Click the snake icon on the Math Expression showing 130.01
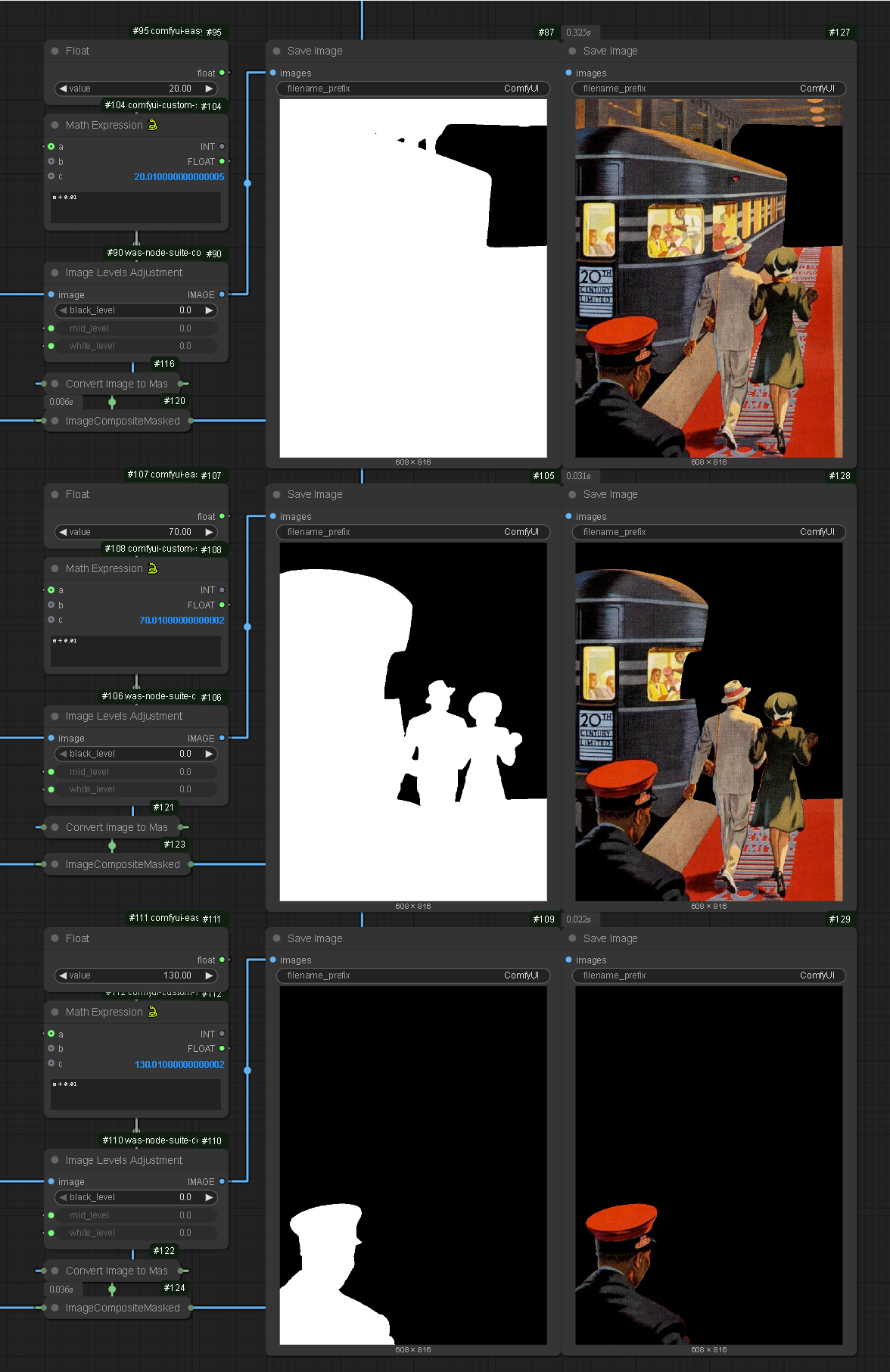Screen dimensions: 890x1372 coord(153,1012)
